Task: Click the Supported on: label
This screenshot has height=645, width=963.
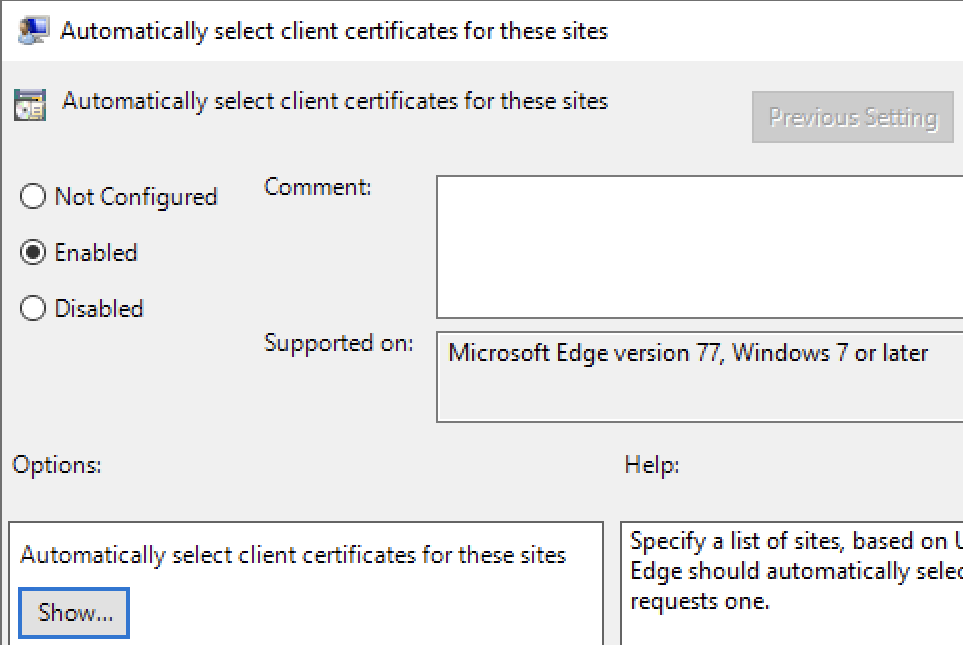Action: pyautogui.click(x=339, y=343)
